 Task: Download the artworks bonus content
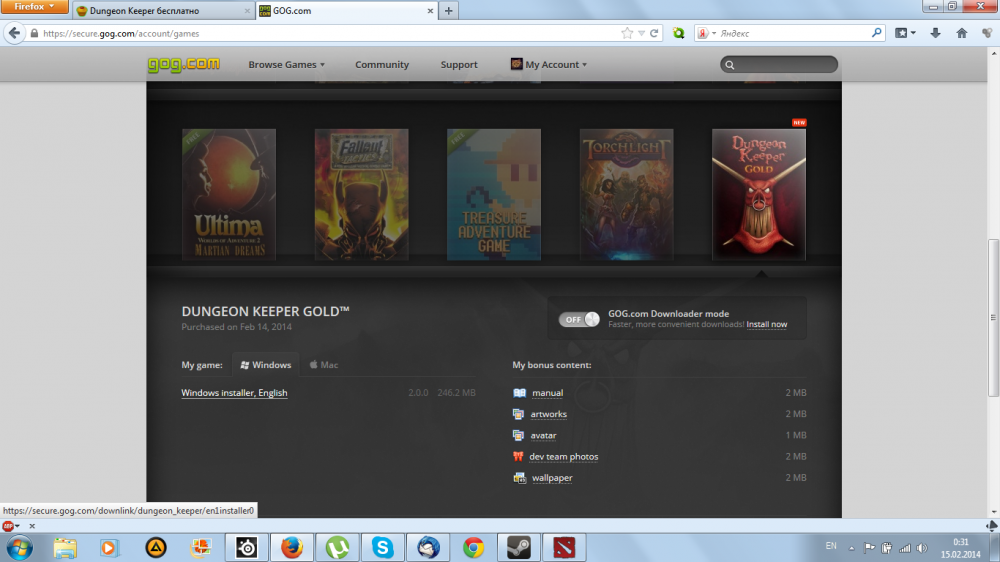[x=548, y=414]
